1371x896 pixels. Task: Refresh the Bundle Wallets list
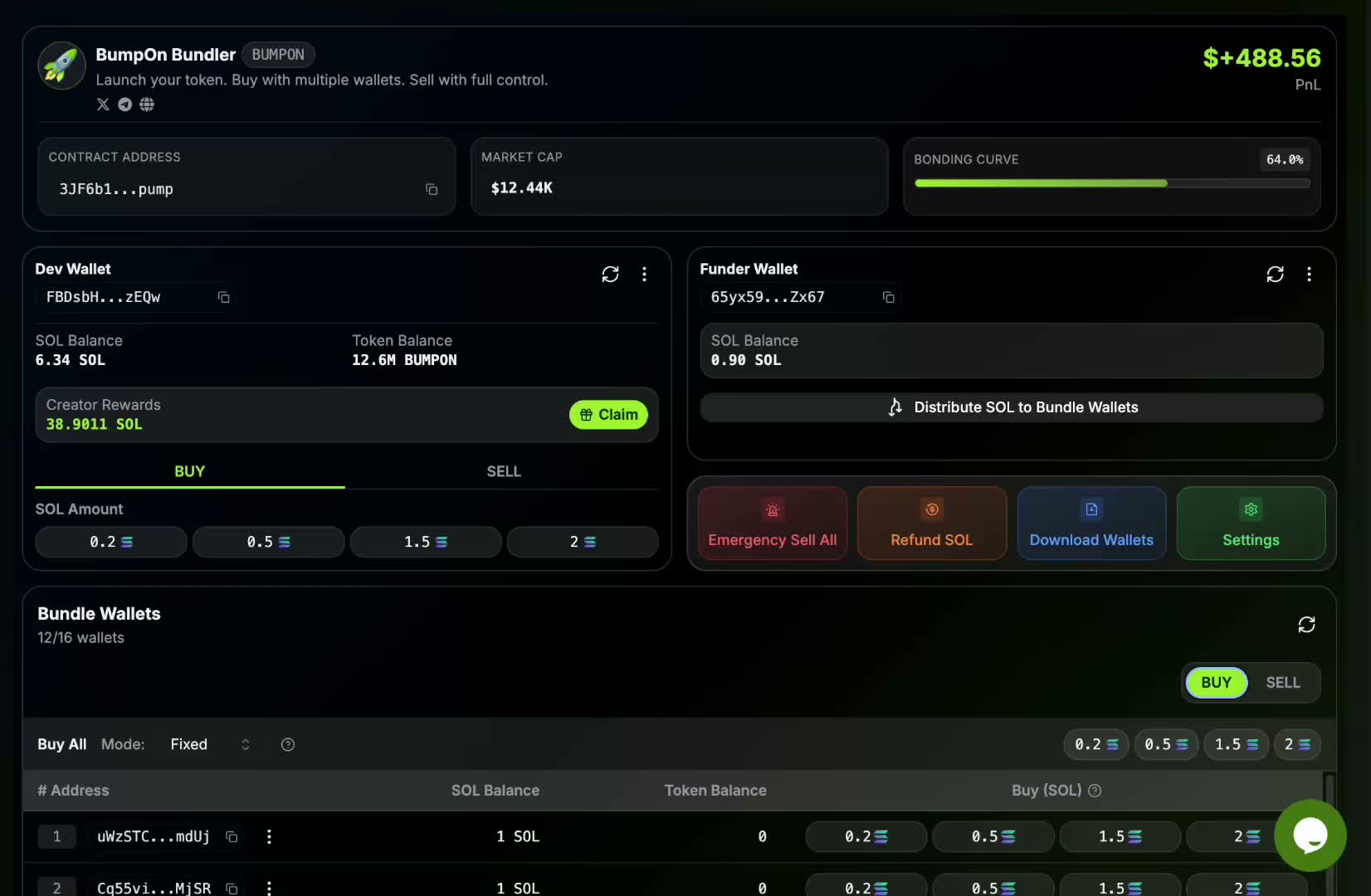coord(1306,624)
